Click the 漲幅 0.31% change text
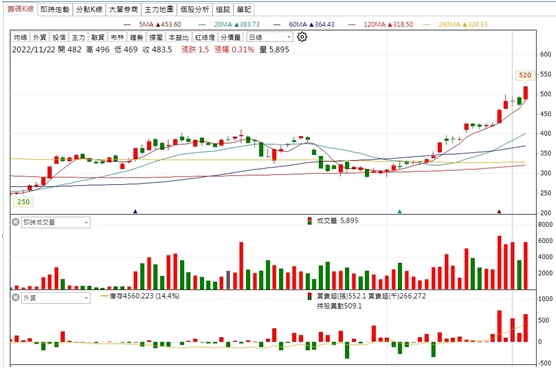 (234, 50)
